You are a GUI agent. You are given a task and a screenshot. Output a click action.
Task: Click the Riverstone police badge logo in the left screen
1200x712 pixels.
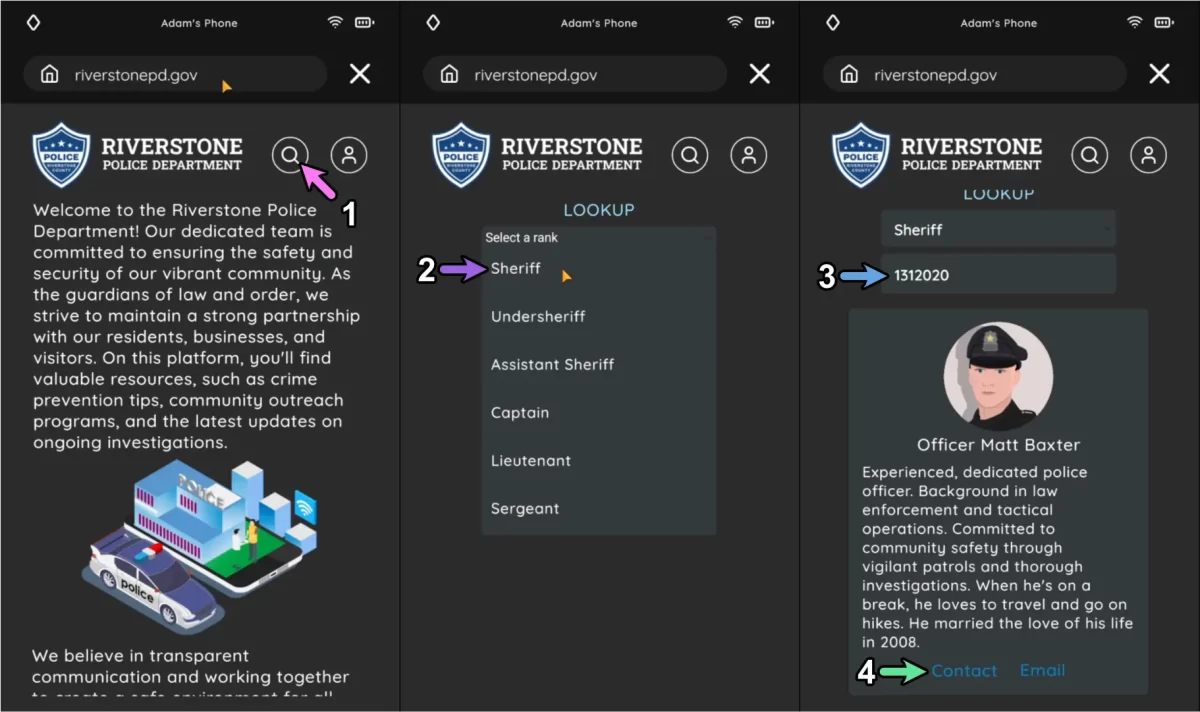(x=61, y=155)
